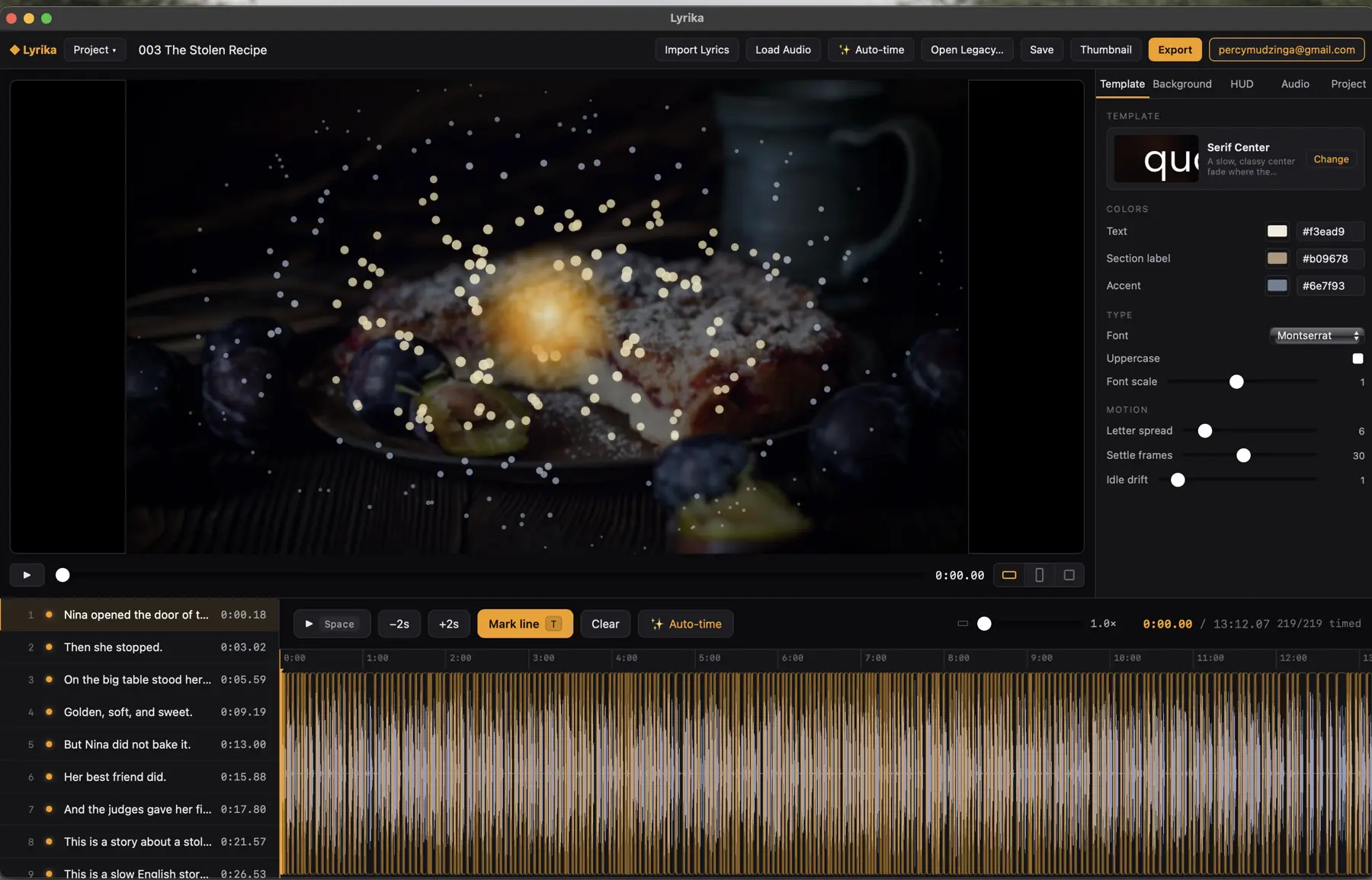Select portrait aspect ratio icon
The image size is (1372, 880).
coord(1039,575)
